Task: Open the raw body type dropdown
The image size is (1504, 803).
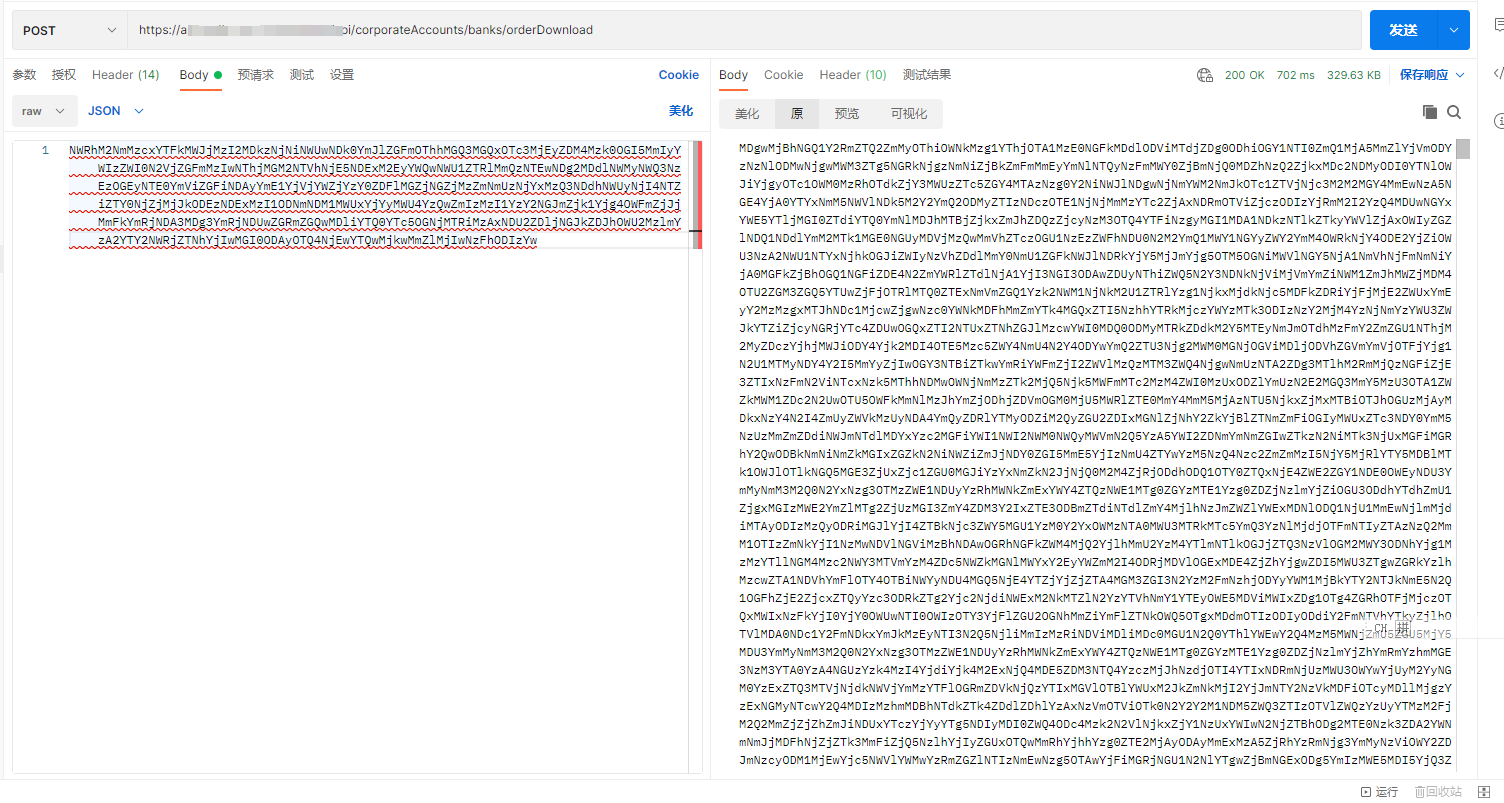Action: (45, 111)
